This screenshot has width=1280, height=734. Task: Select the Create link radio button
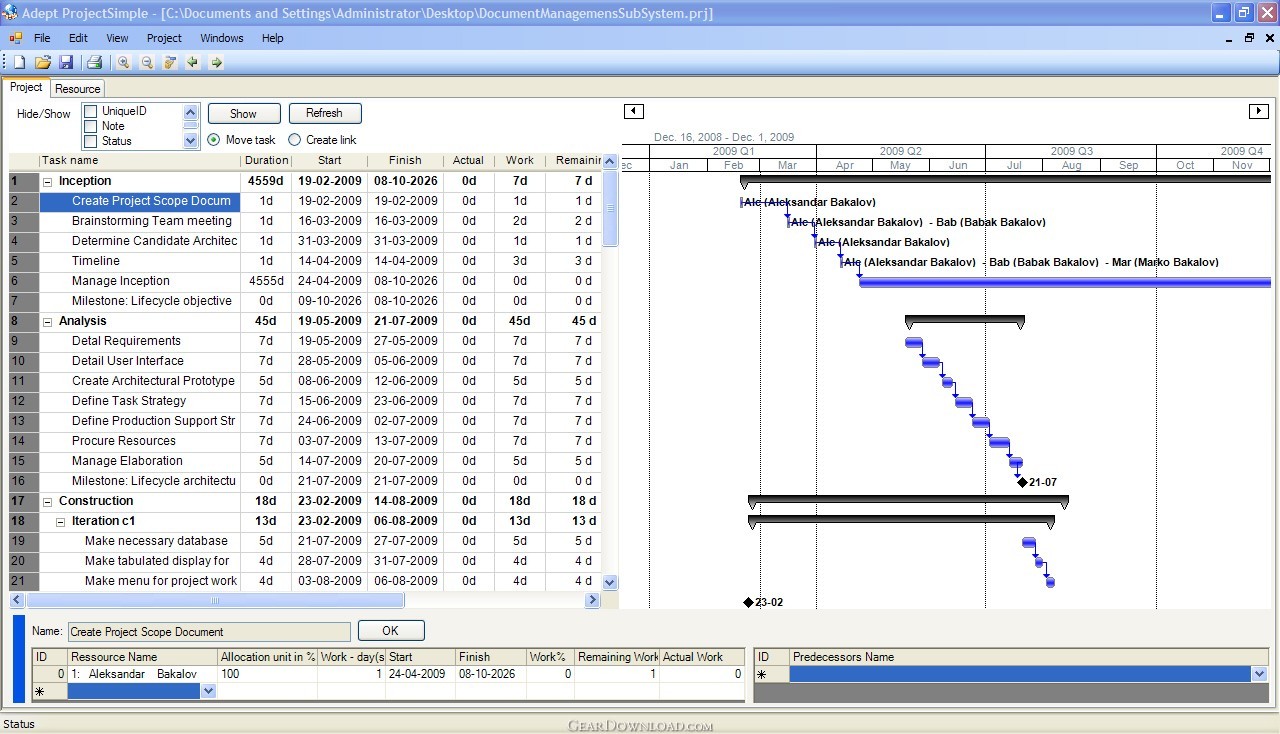(294, 140)
